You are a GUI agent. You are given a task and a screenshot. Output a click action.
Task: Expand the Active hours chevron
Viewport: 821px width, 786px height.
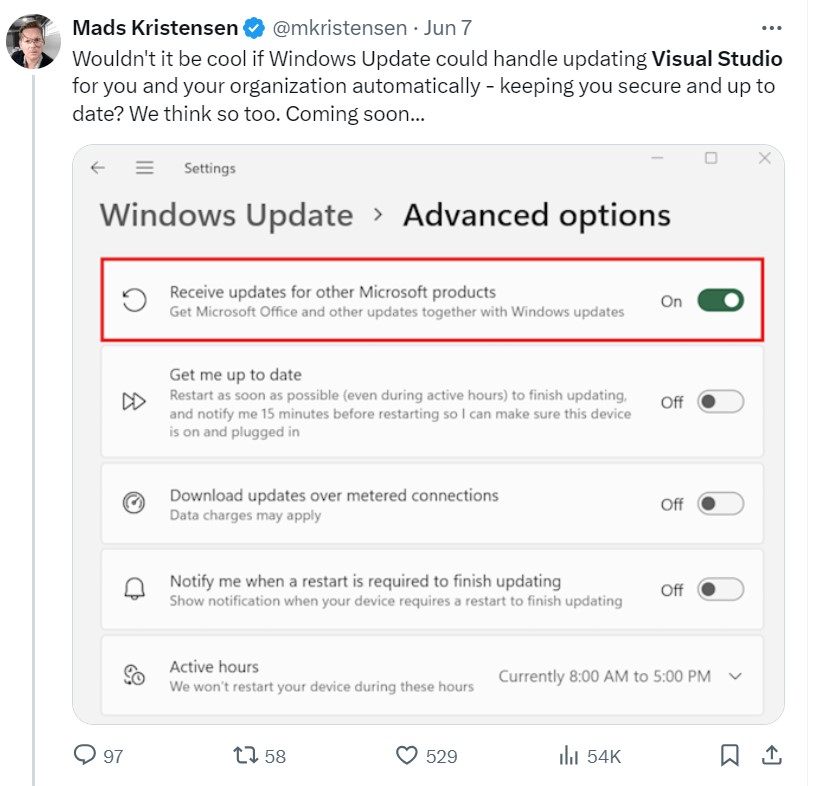736,676
